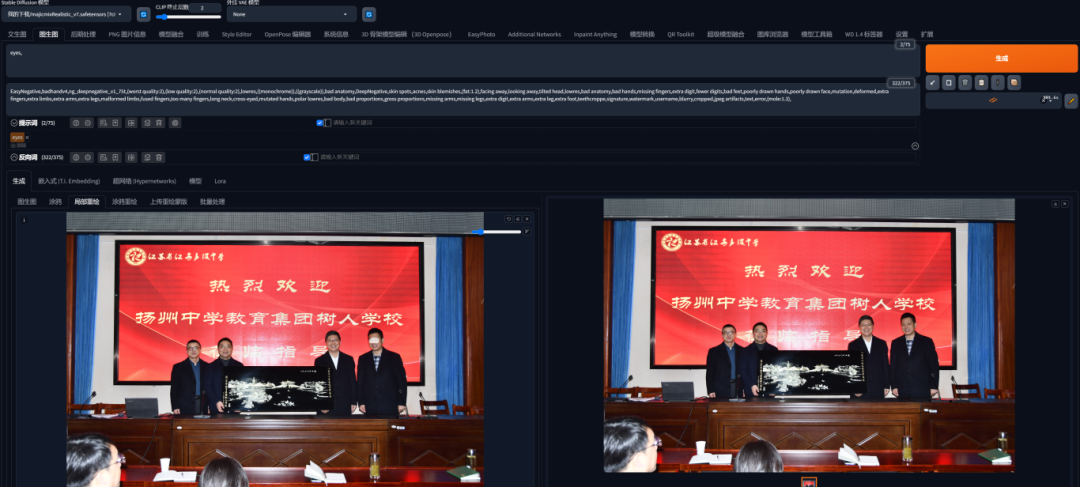Viewport: 1080px width, 487px height.
Task: Open the external VAE dropdown showing None
Action: coord(292,14)
